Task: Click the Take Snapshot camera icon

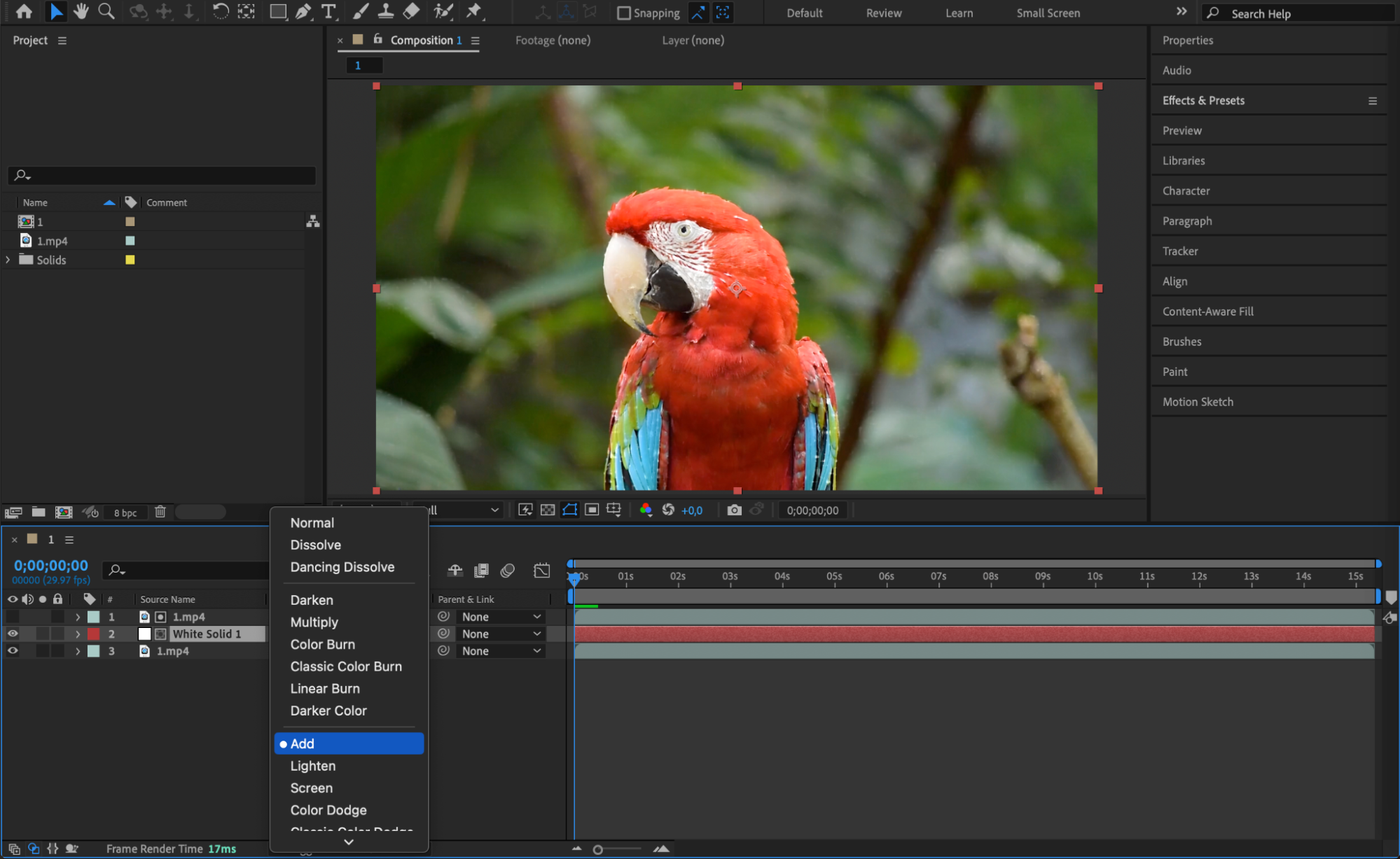Action: pos(734,510)
